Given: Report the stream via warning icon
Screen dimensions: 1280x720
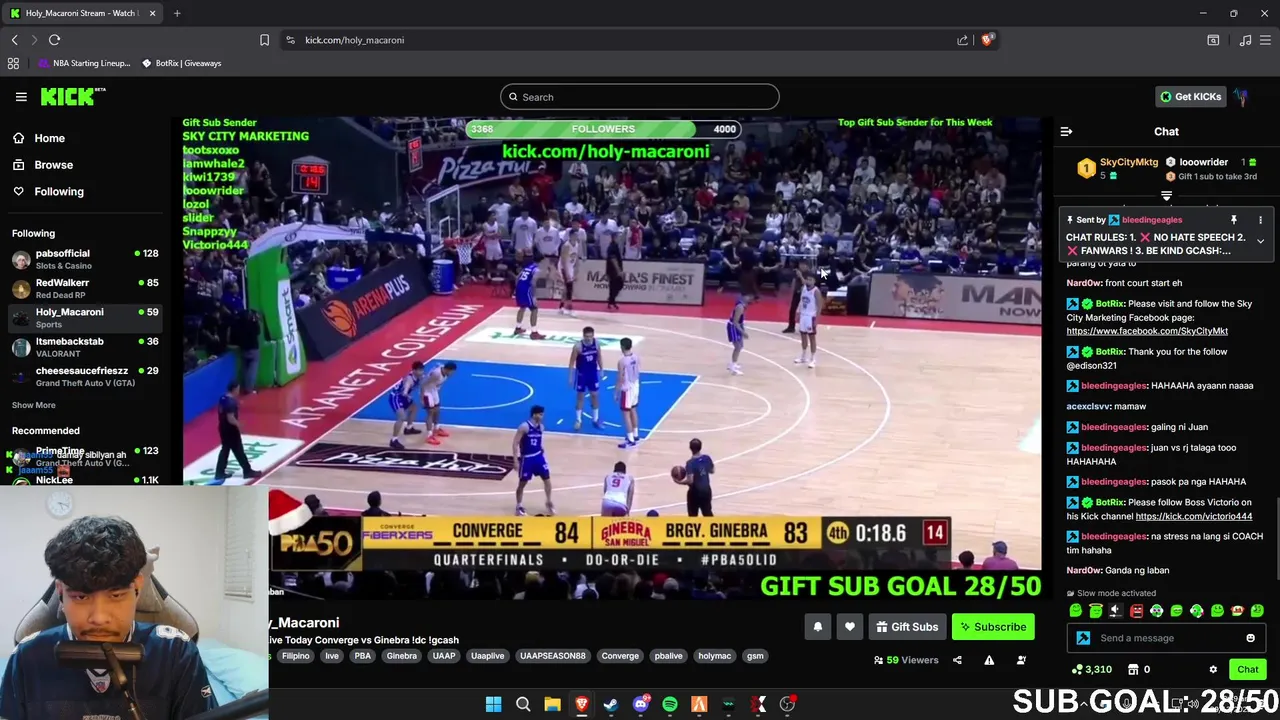Looking at the screenshot, I should [x=989, y=660].
